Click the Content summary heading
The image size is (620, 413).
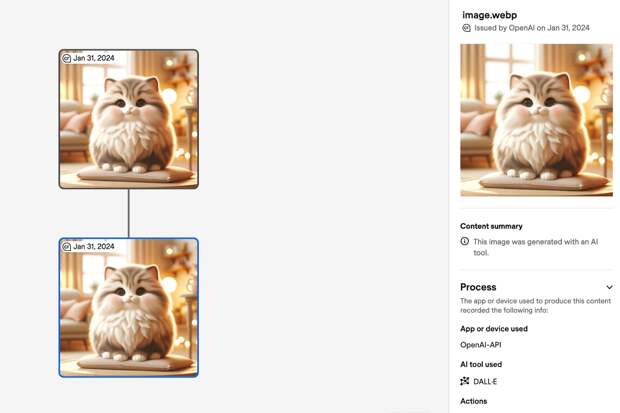point(491,226)
